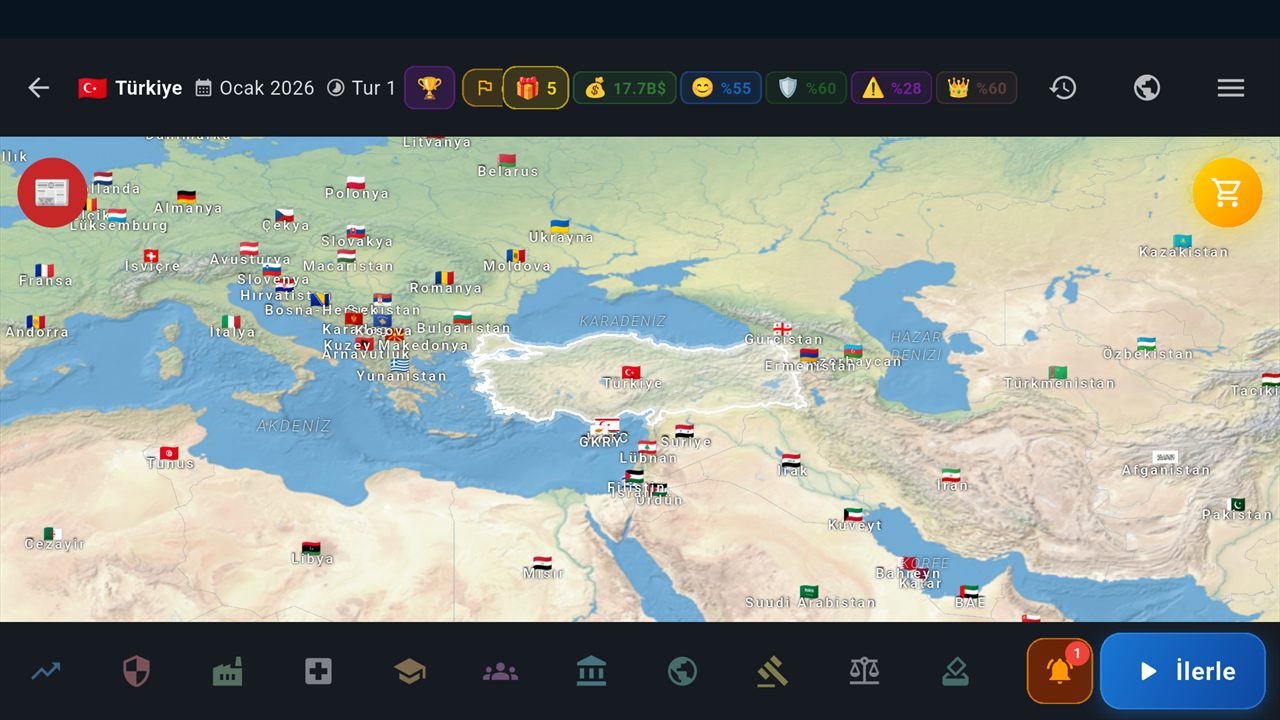Select Gürcistan on the map
Screen dimensions: 1280x720
(x=783, y=334)
